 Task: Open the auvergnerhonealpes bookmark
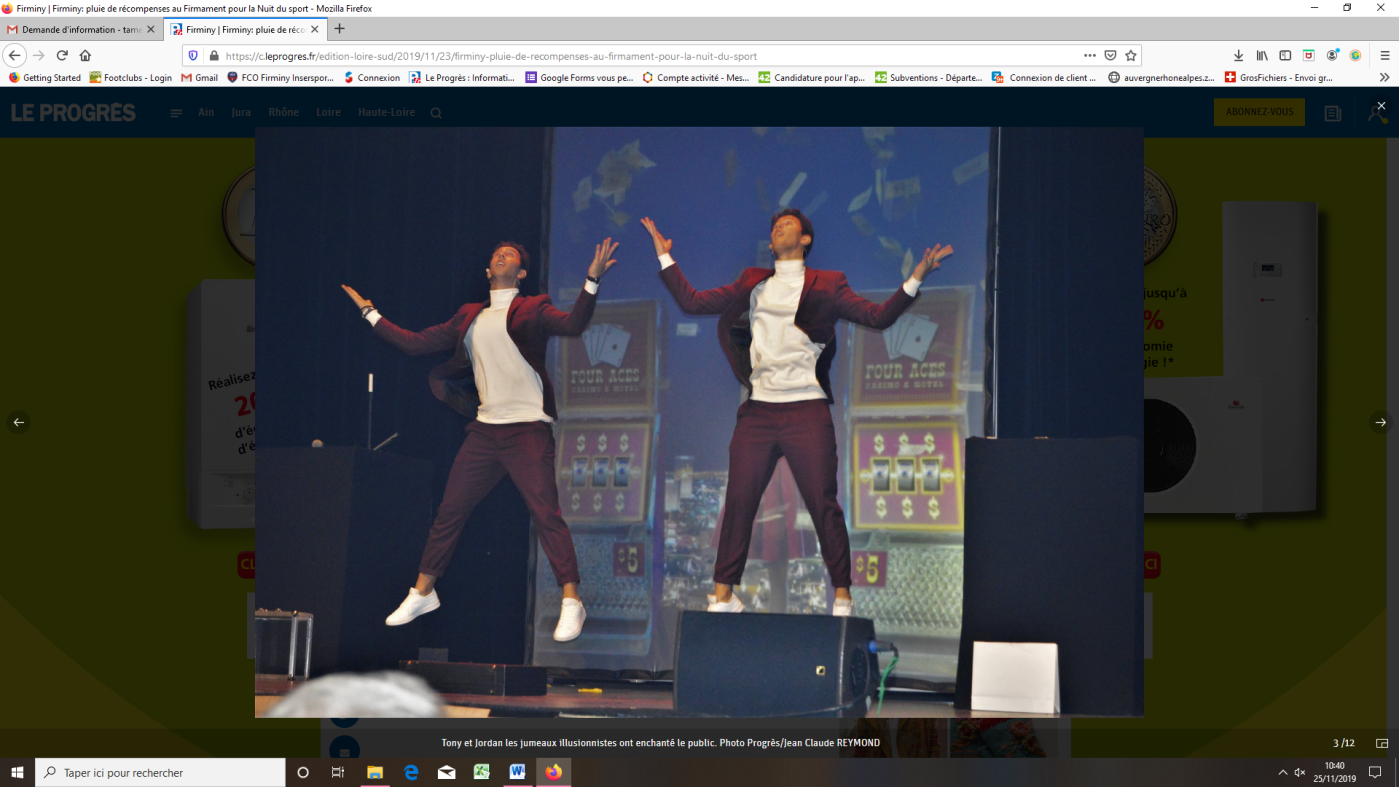1161,77
